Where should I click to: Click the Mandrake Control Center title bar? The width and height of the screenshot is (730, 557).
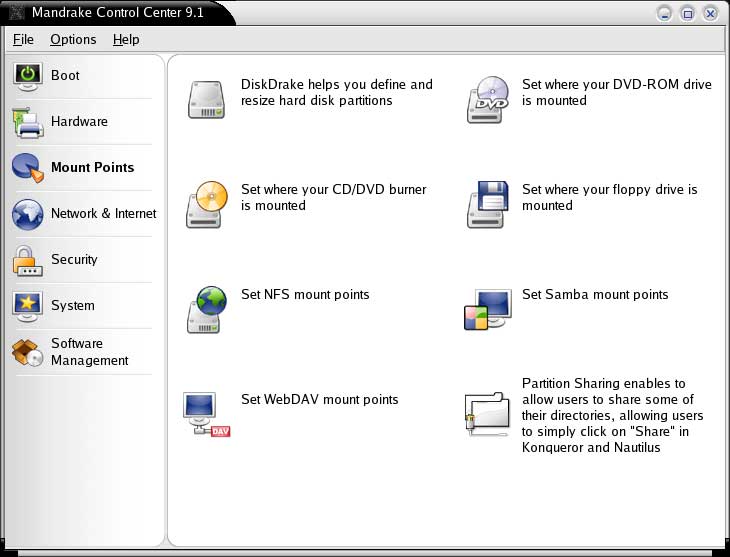click(400, 13)
